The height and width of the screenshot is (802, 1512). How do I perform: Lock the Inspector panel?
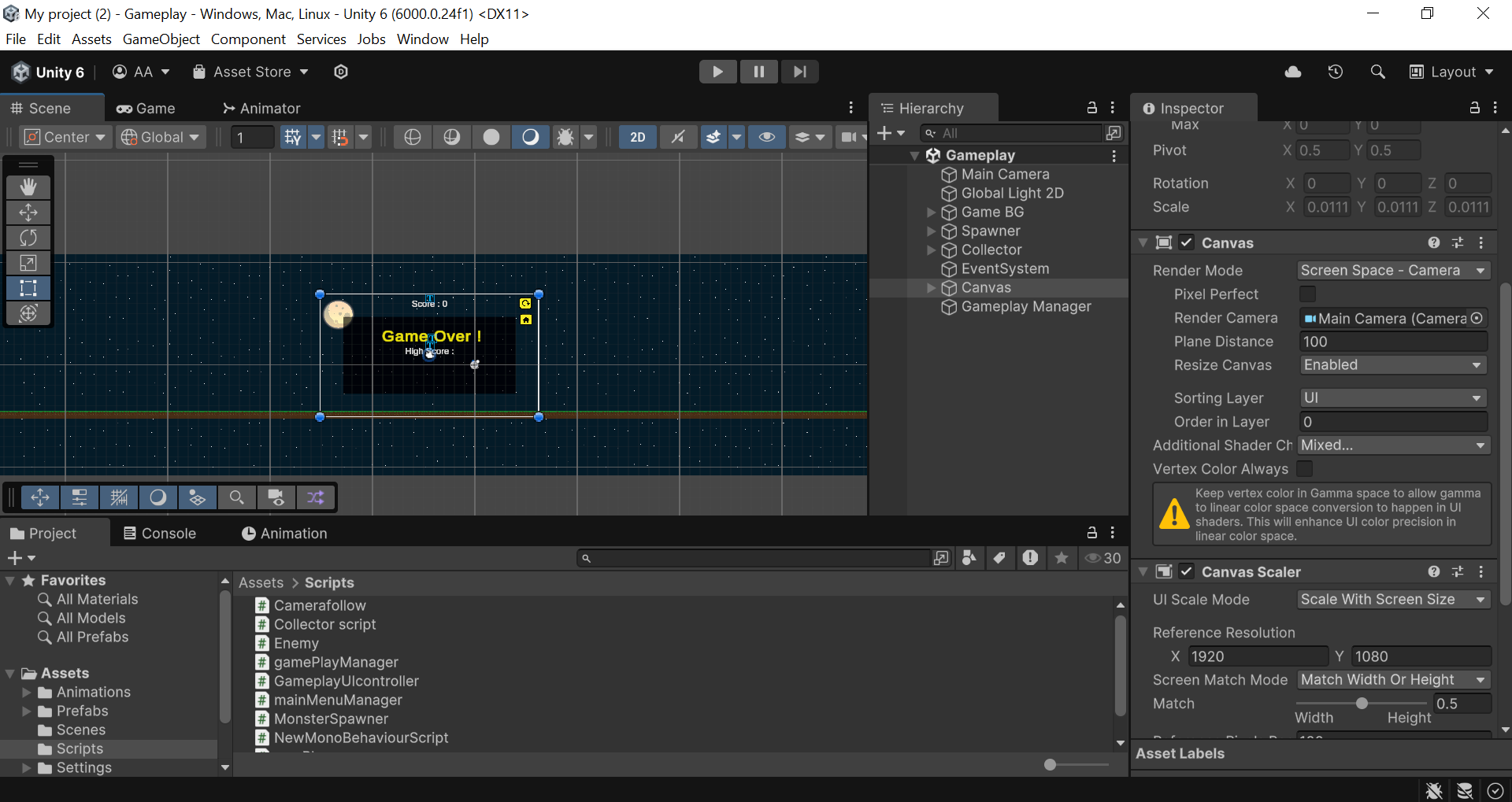click(x=1474, y=108)
